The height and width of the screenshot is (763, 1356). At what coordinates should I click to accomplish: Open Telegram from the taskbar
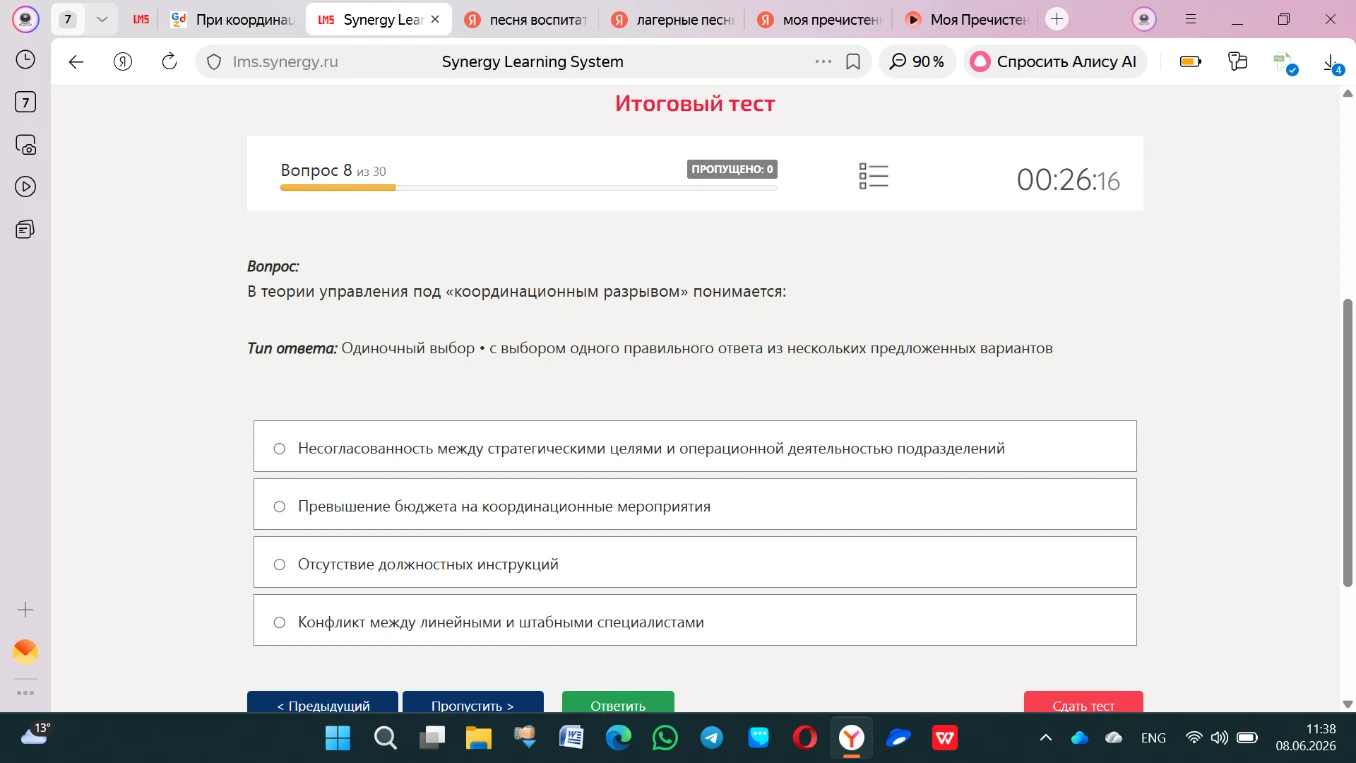coord(712,738)
